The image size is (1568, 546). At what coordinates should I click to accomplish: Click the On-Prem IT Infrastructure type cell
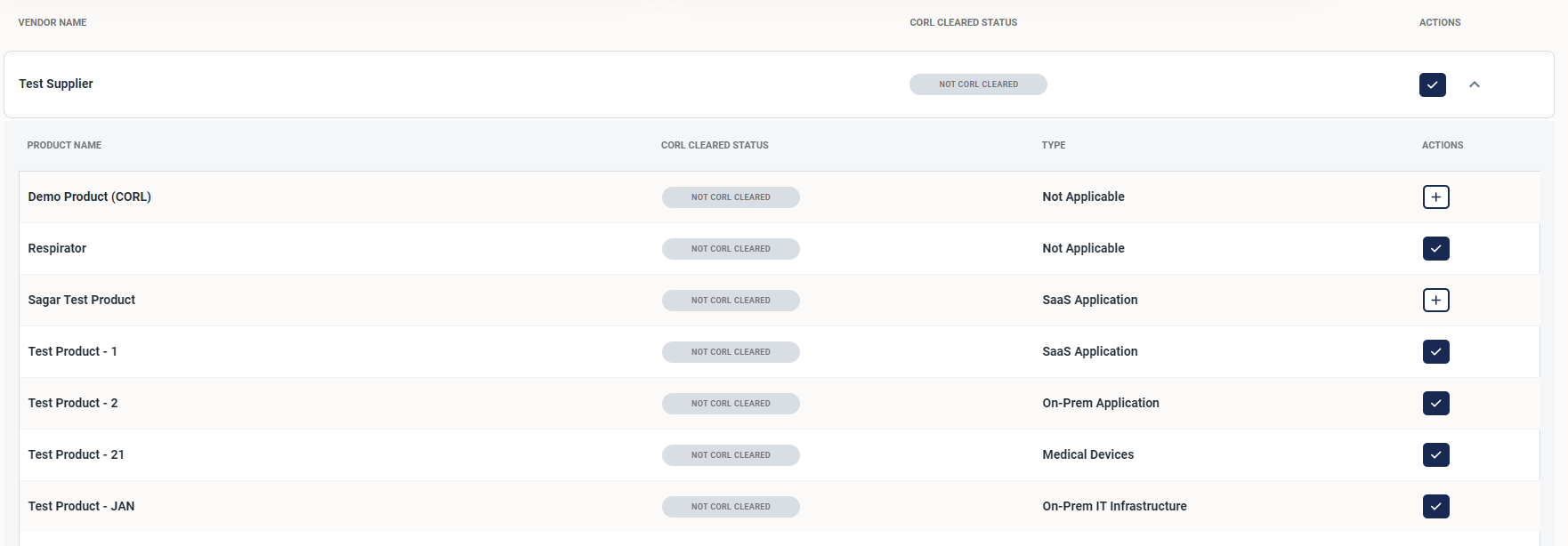coord(1114,506)
